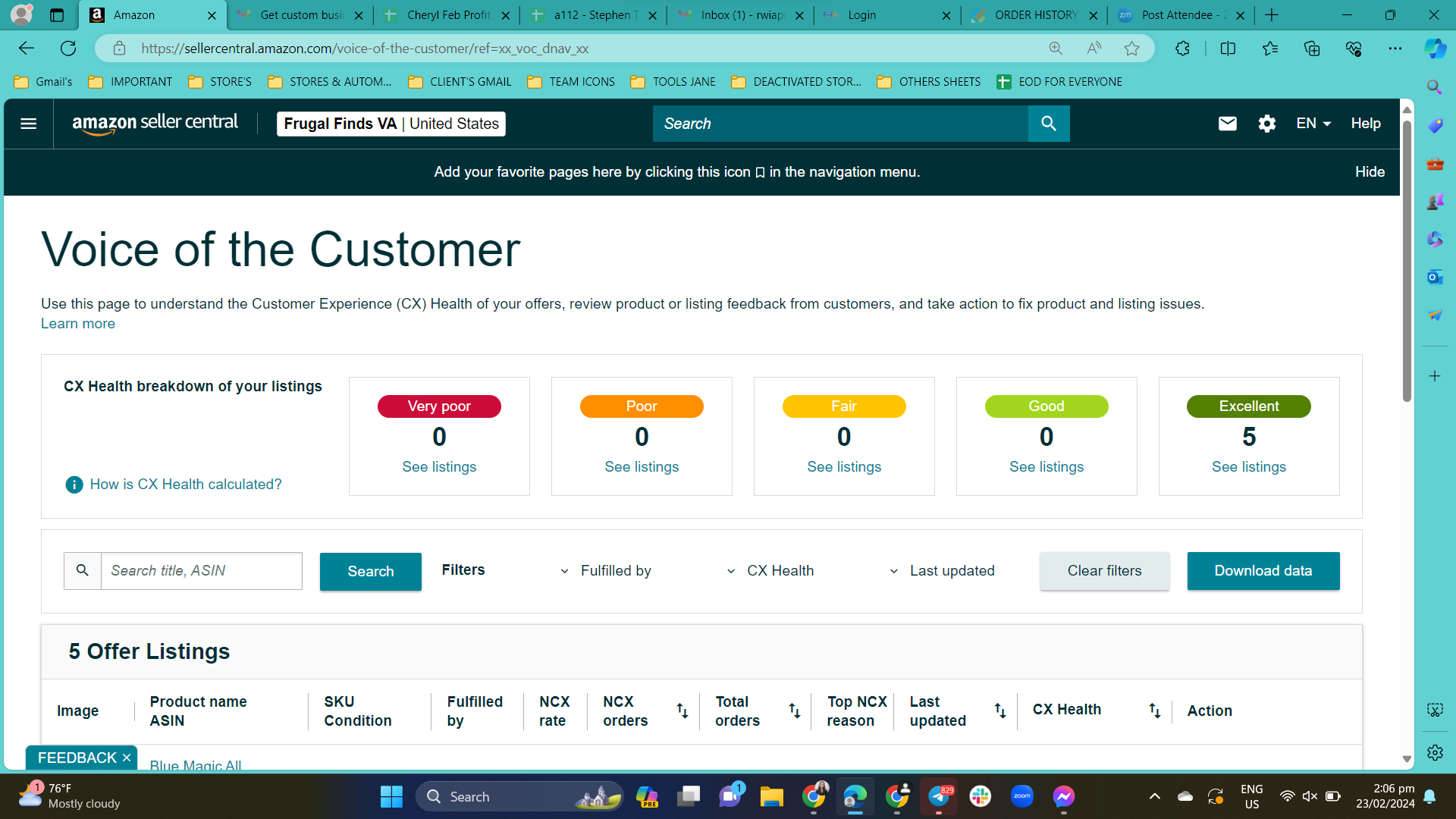Open the EN language dropdown
Screen dimensions: 1456x819
point(1313,124)
